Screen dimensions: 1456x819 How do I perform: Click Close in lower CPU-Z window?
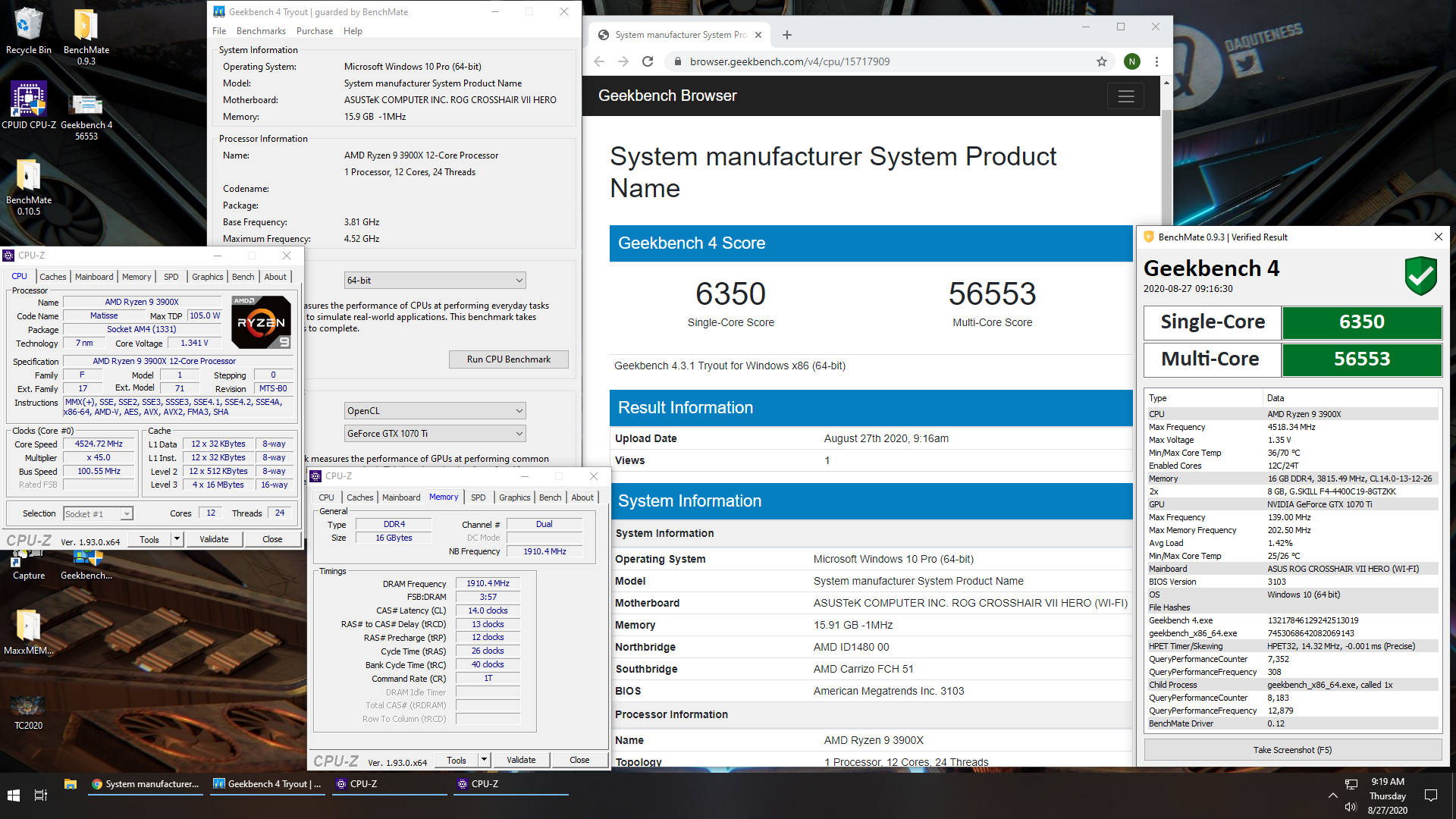coord(579,760)
